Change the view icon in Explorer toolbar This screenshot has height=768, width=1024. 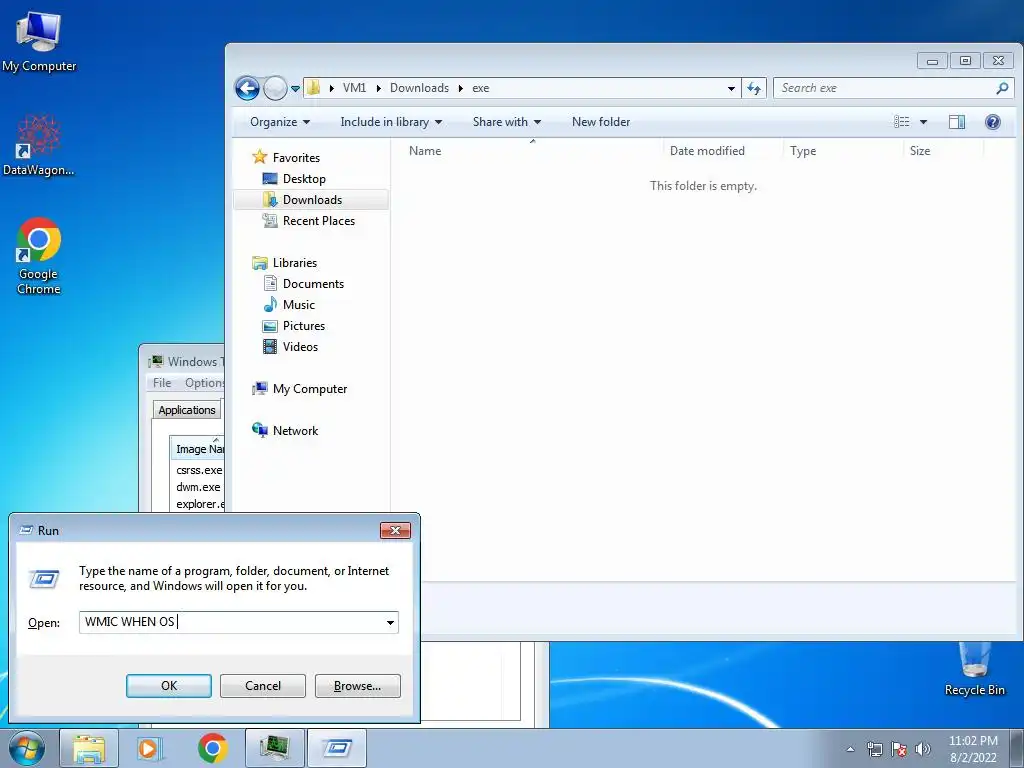click(901, 122)
